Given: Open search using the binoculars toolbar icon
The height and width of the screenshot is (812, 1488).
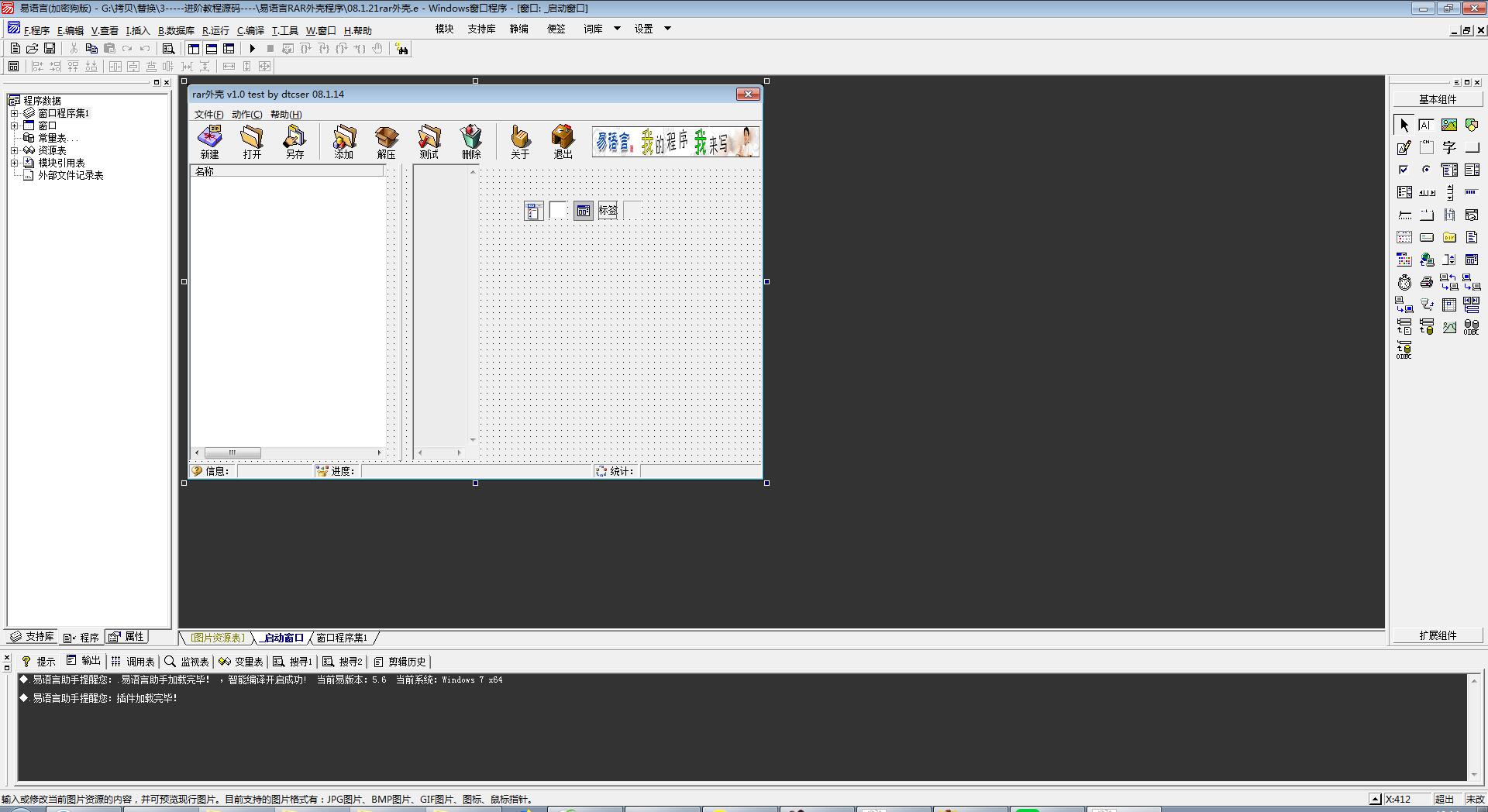Looking at the screenshot, I should coord(401,50).
